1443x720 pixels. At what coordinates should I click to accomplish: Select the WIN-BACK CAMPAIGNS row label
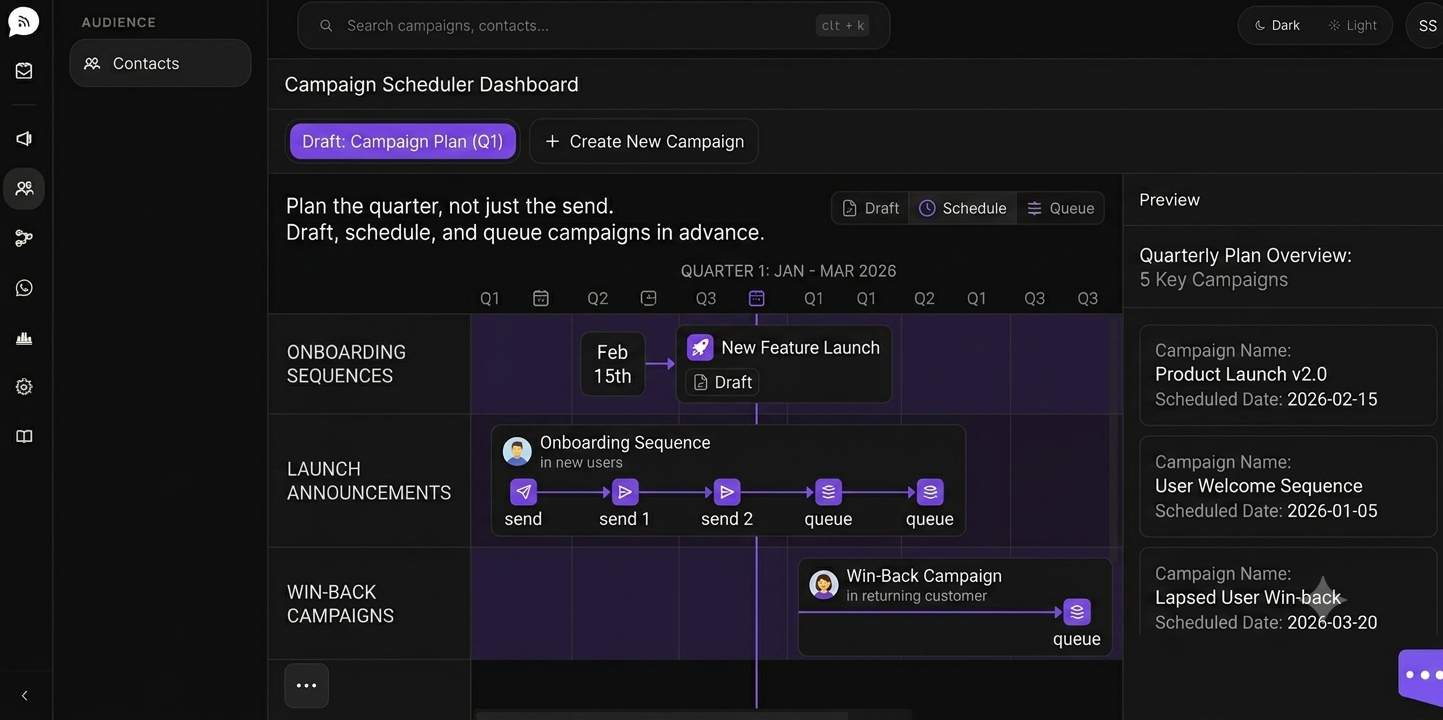pos(340,604)
